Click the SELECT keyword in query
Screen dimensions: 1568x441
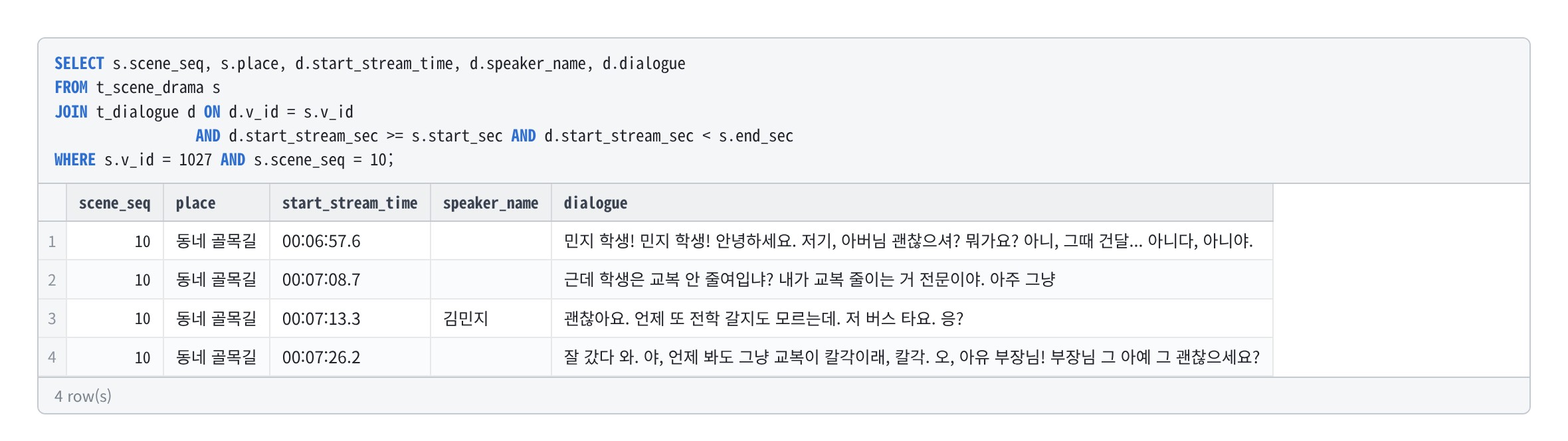tap(79, 64)
